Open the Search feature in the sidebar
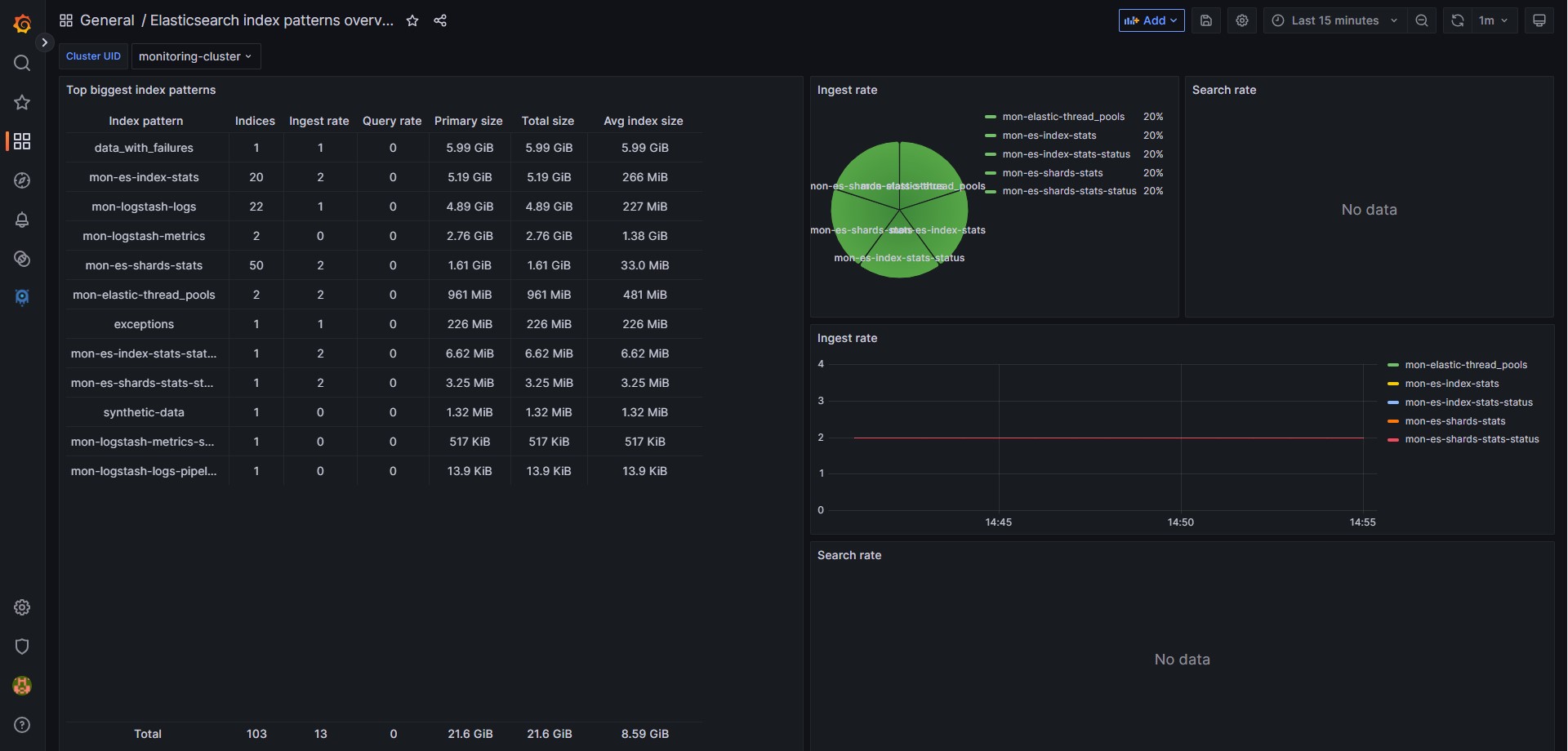This screenshot has width=1568, height=751. pos(22,63)
